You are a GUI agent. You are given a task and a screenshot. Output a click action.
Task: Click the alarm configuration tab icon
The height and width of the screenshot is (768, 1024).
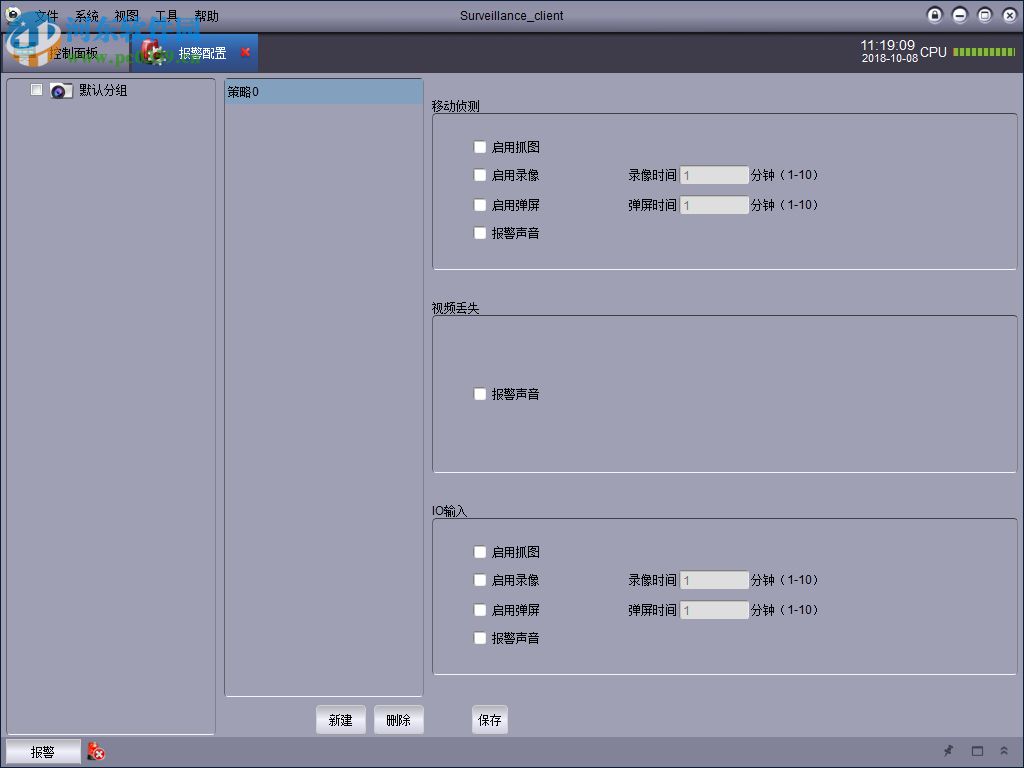click(153, 52)
